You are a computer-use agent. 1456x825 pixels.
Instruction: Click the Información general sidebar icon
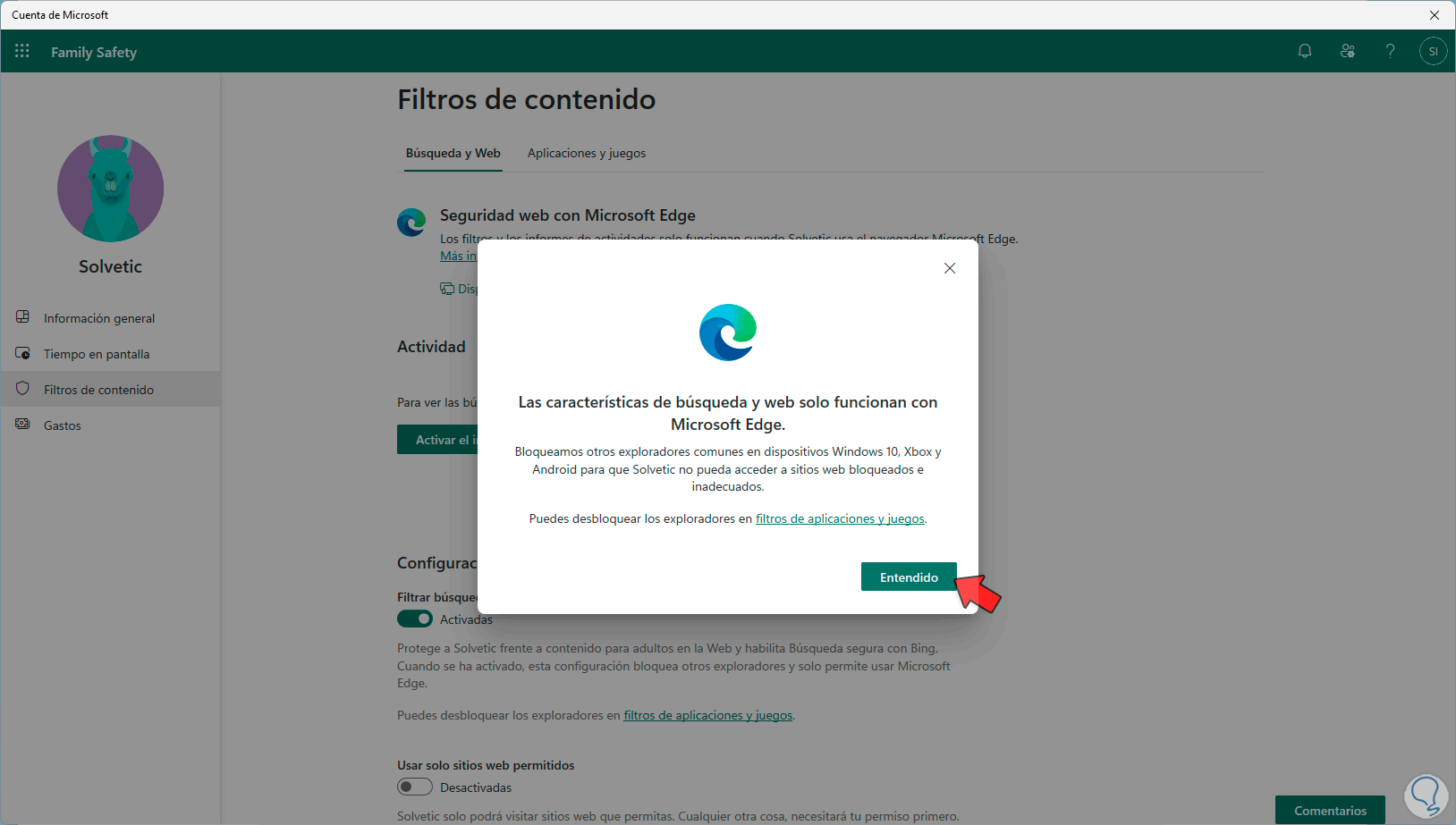[23, 317]
